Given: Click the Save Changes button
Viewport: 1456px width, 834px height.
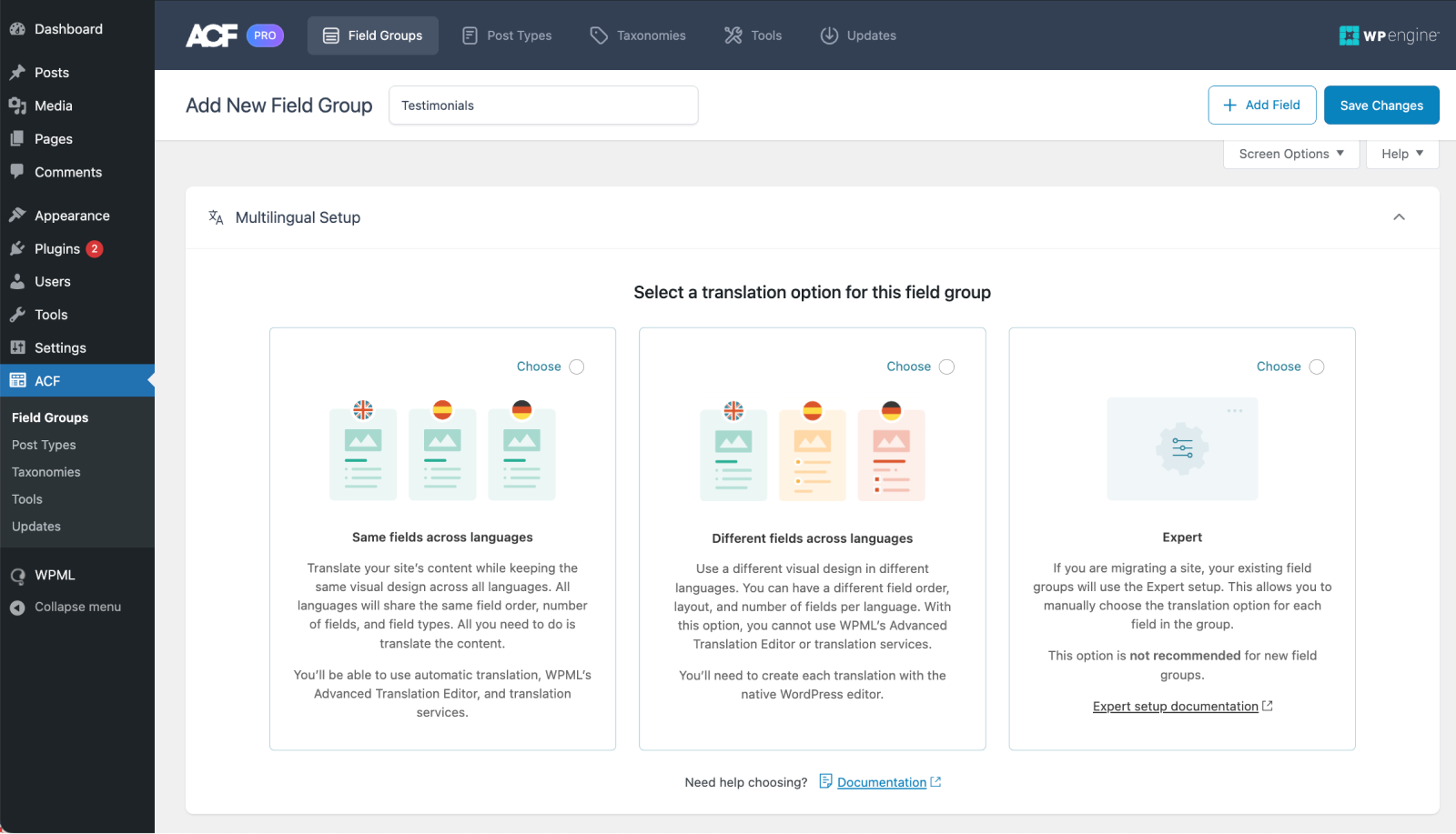Looking at the screenshot, I should [x=1381, y=105].
